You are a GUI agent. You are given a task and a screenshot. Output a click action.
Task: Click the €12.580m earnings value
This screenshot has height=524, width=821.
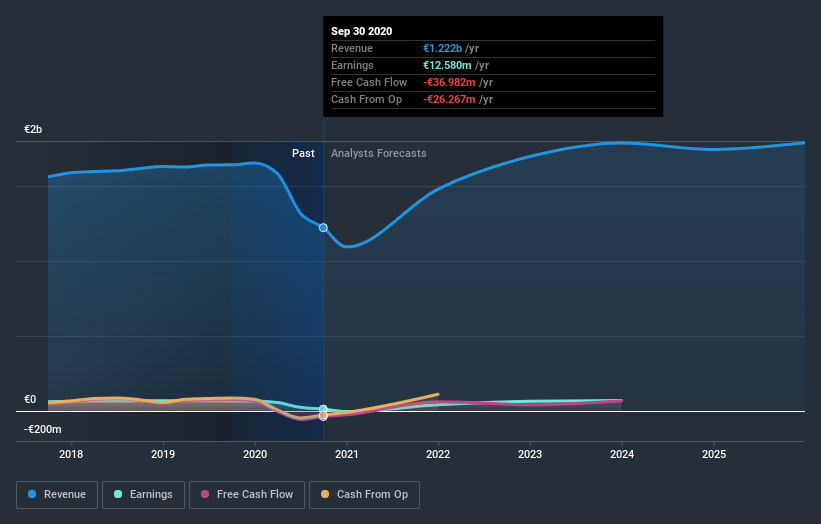pyautogui.click(x=447, y=65)
